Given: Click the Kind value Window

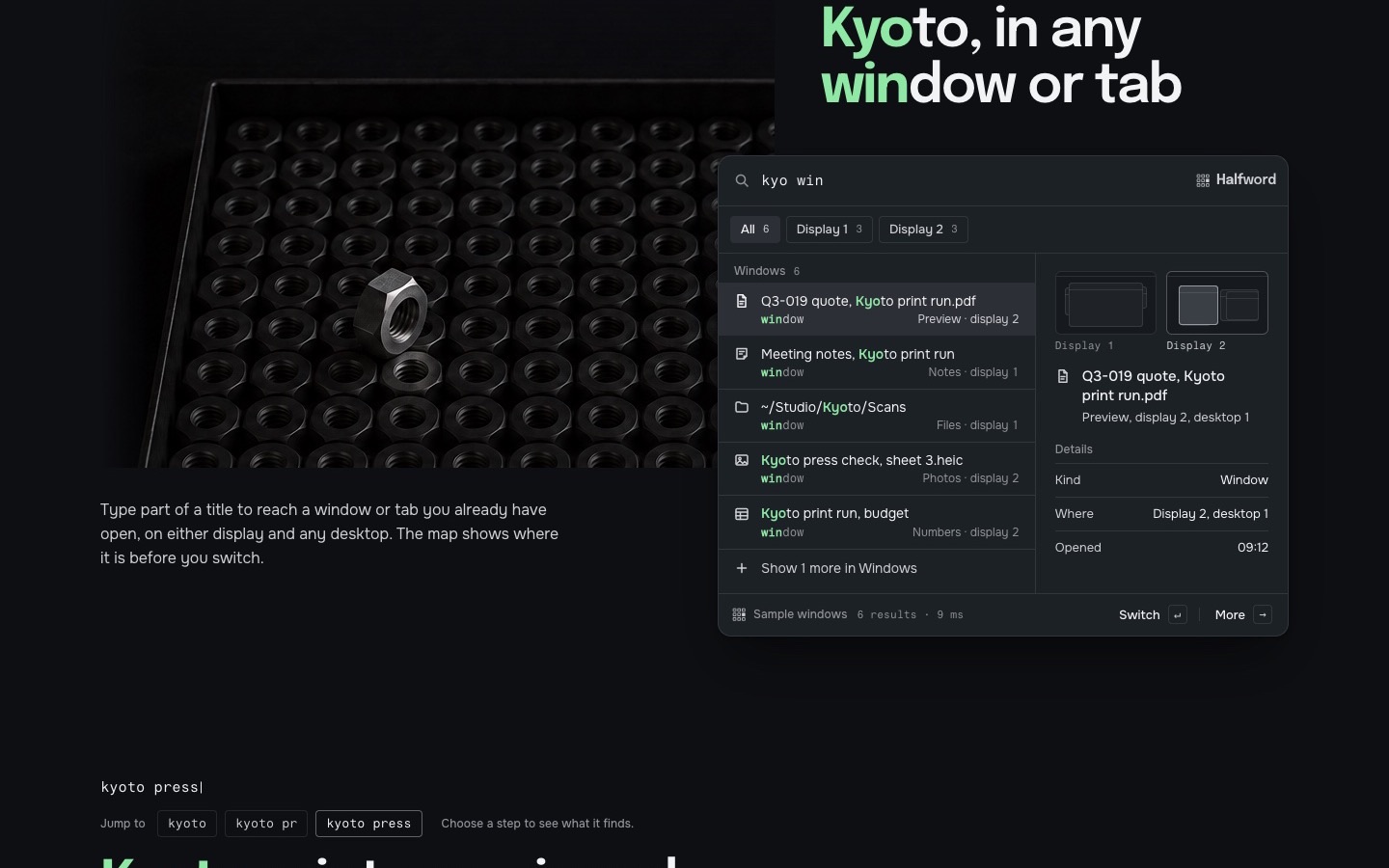Looking at the screenshot, I should (1244, 480).
